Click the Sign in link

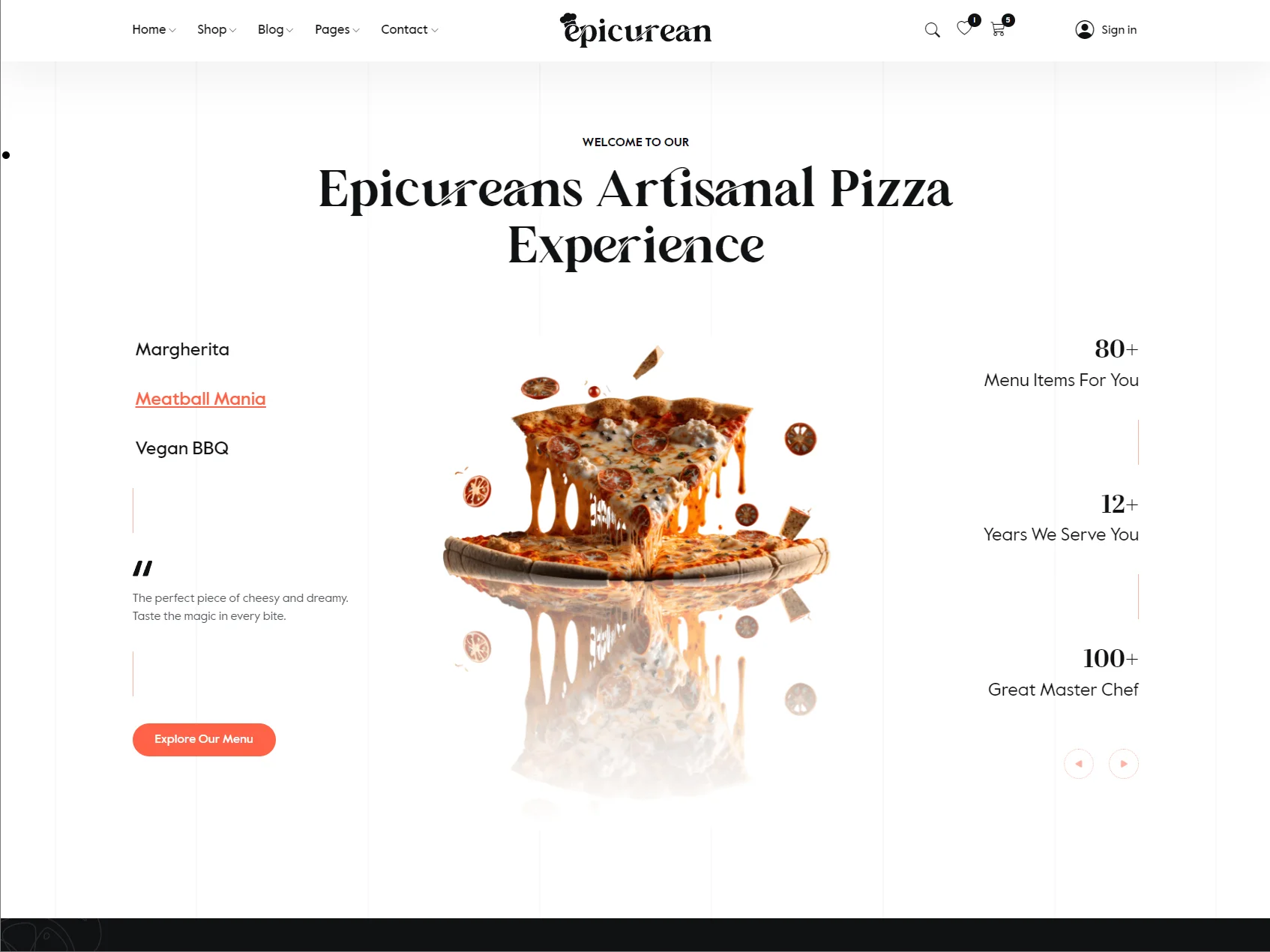[x=1119, y=30]
